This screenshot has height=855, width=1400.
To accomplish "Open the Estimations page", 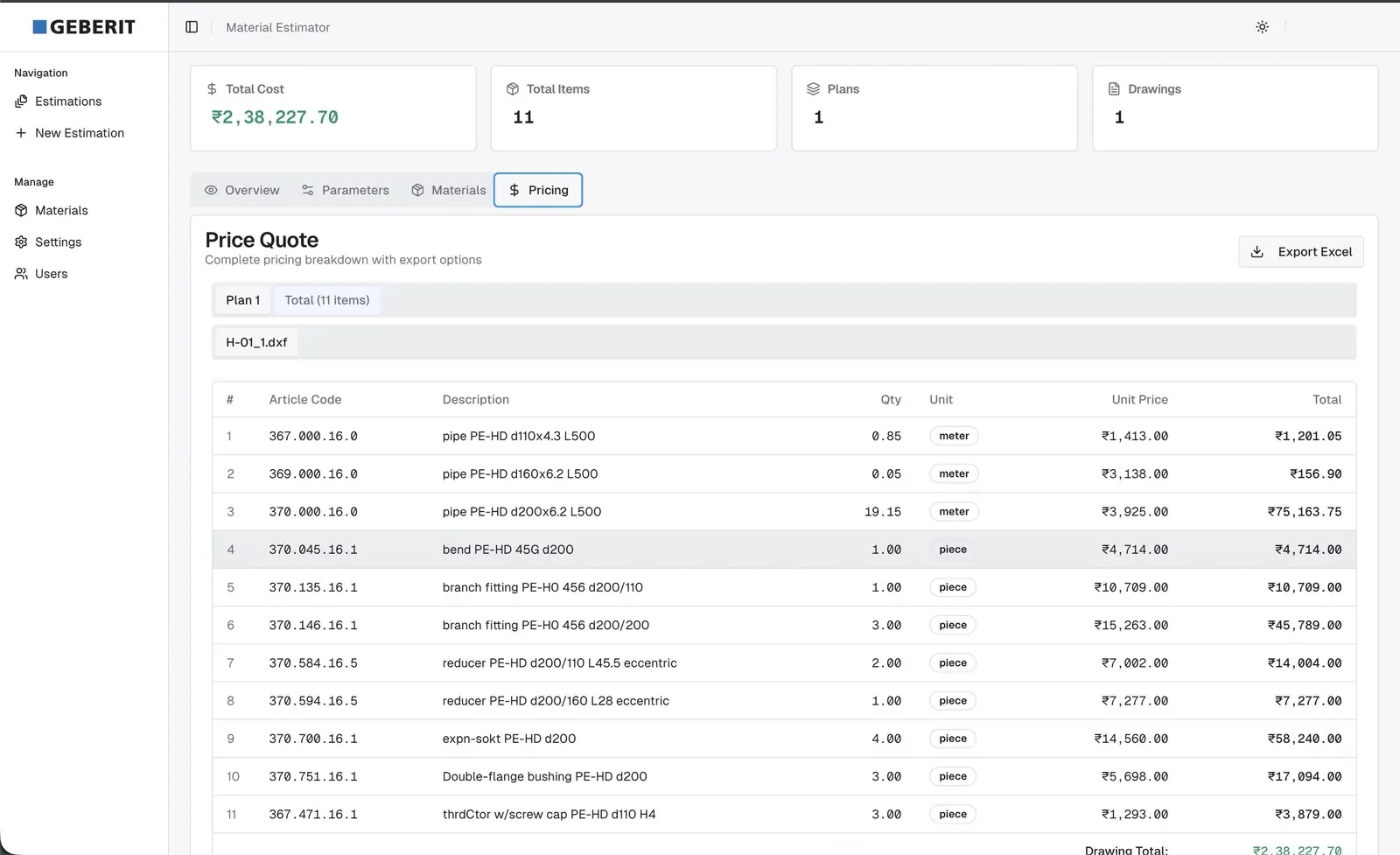I will (68, 102).
